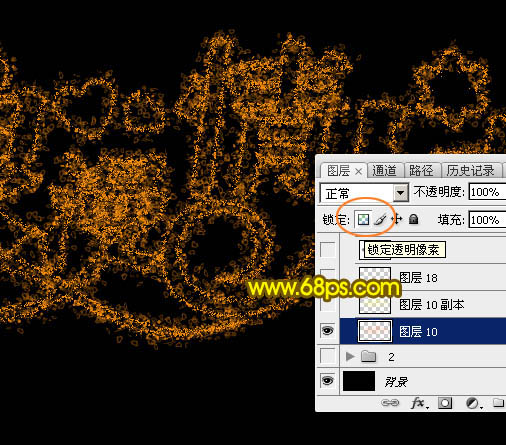This screenshot has width=506, height=445.
Task: Switch to the 历史记录 tab
Action: click(470, 171)
